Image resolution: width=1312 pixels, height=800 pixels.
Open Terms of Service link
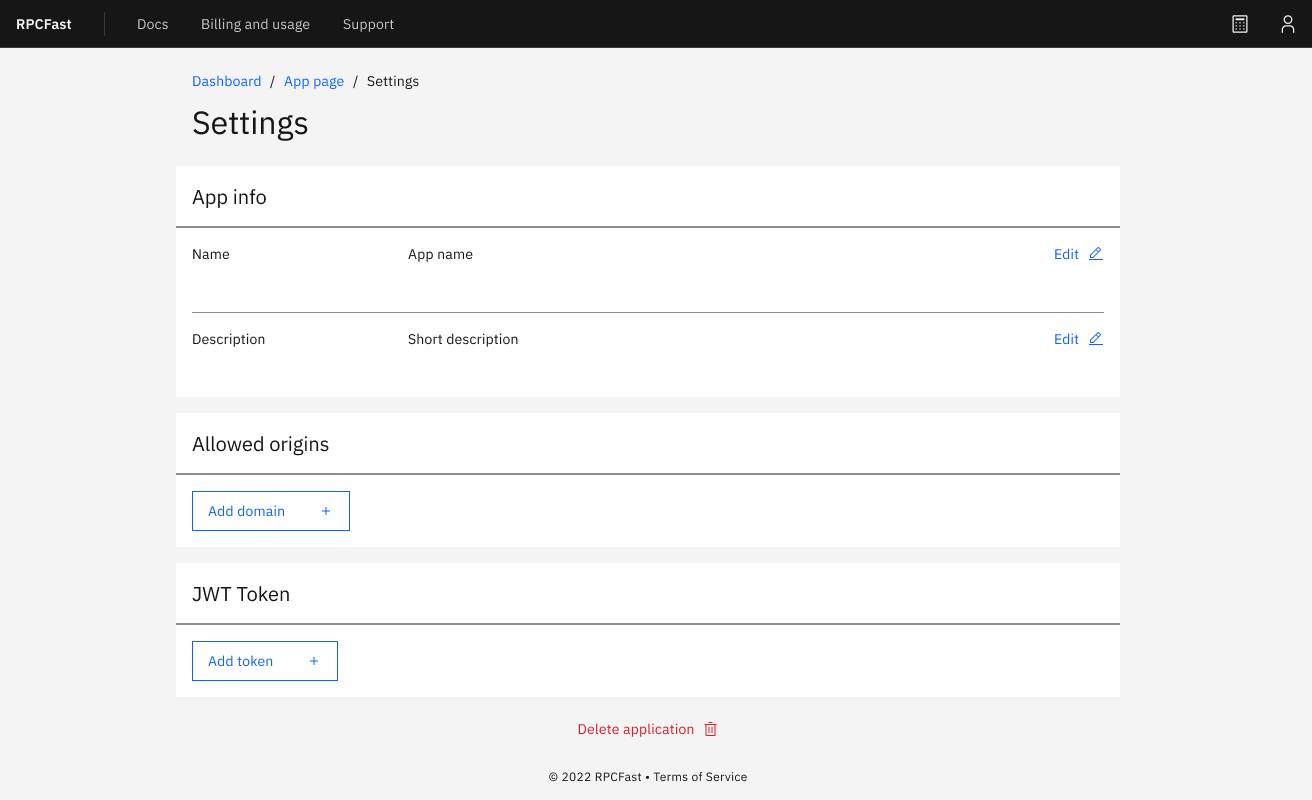tap(700, 777)
